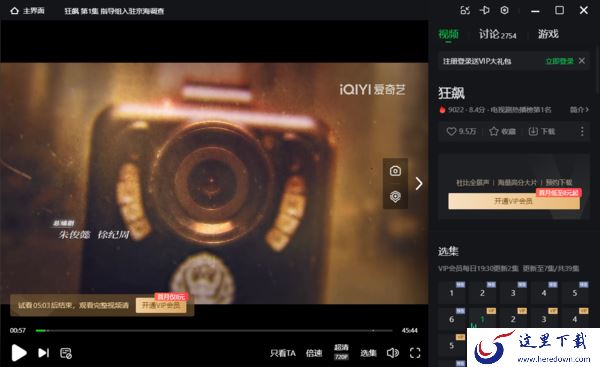This screenshot has width=600, height=367.
Task: Select VIP episode 5 with gold badge
Action: (452, 345)
